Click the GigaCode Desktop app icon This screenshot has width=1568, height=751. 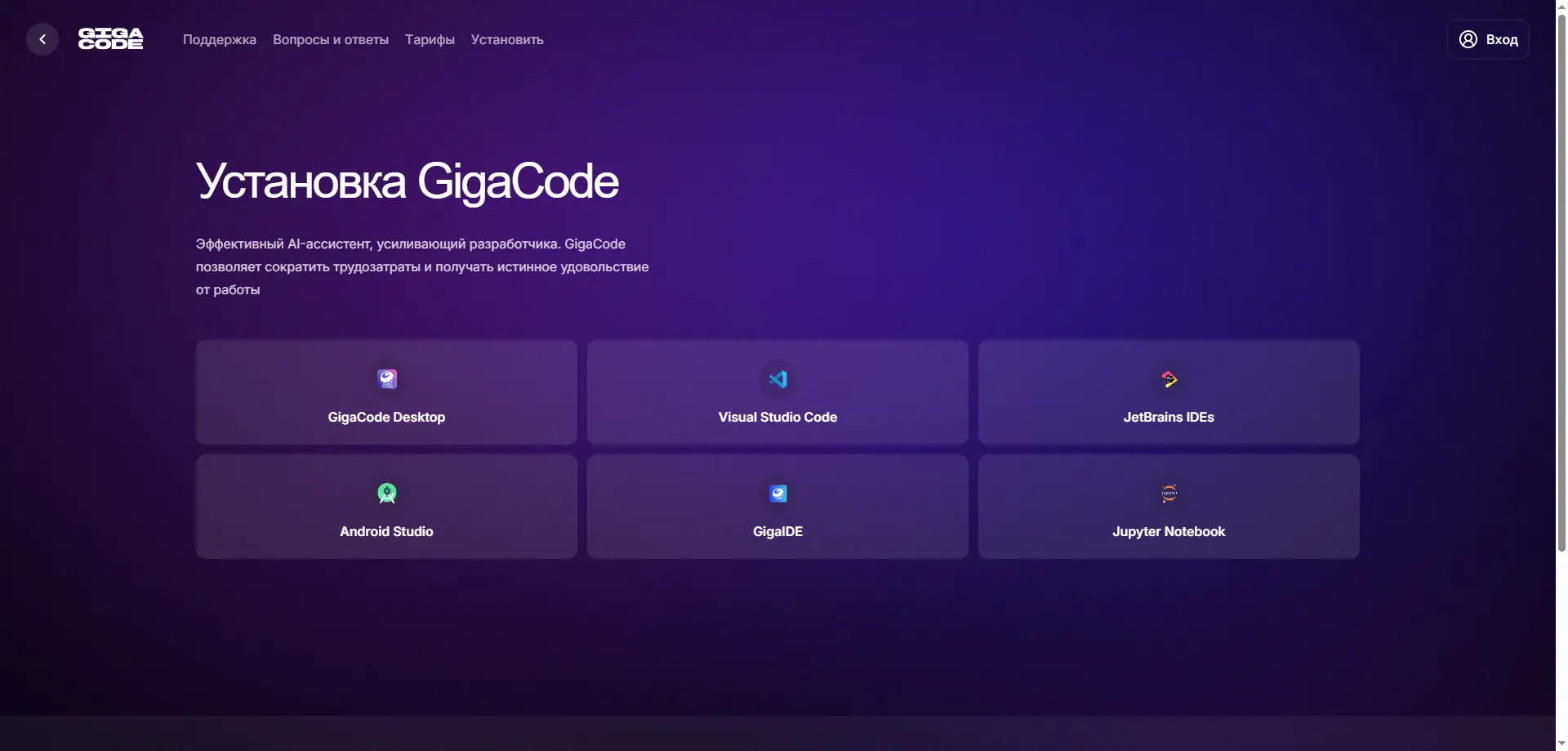386,379
